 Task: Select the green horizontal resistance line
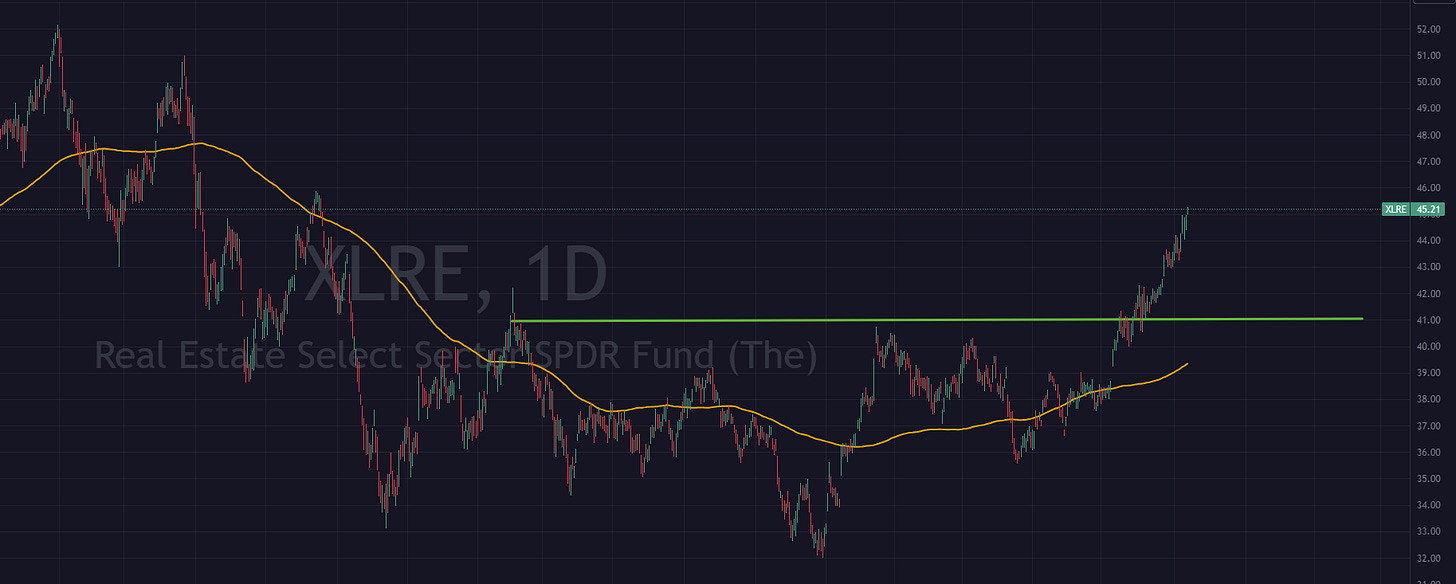tap(937, 320)
